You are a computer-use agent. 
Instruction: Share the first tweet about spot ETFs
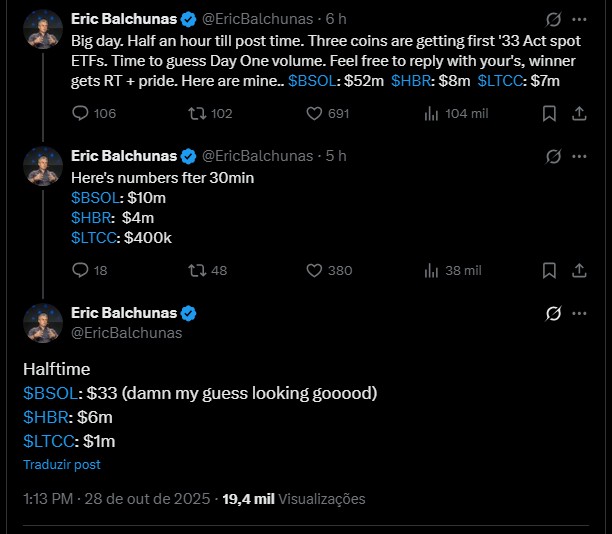pos(579,114)
